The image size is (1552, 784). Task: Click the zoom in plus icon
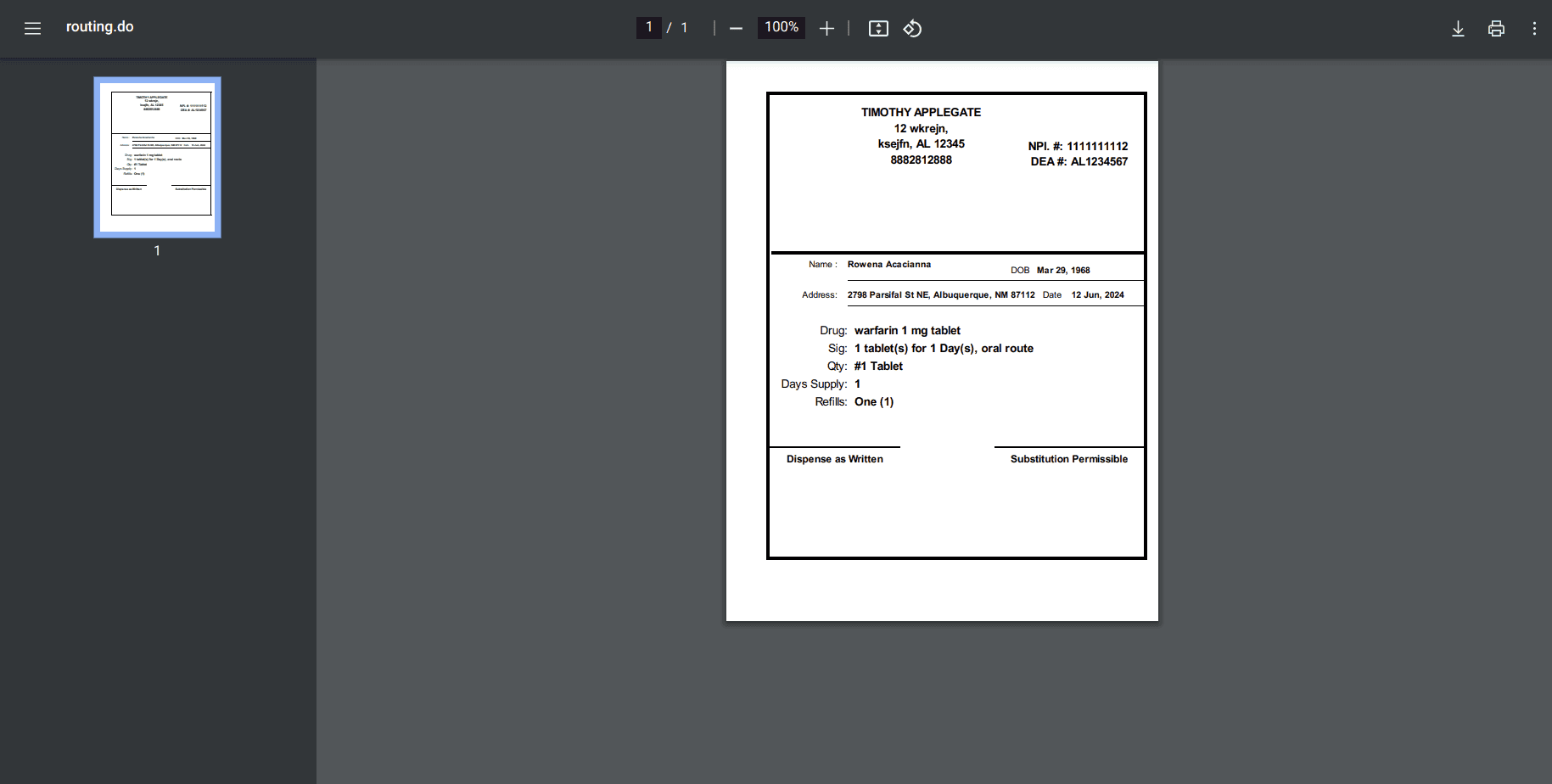coord(826,28)
